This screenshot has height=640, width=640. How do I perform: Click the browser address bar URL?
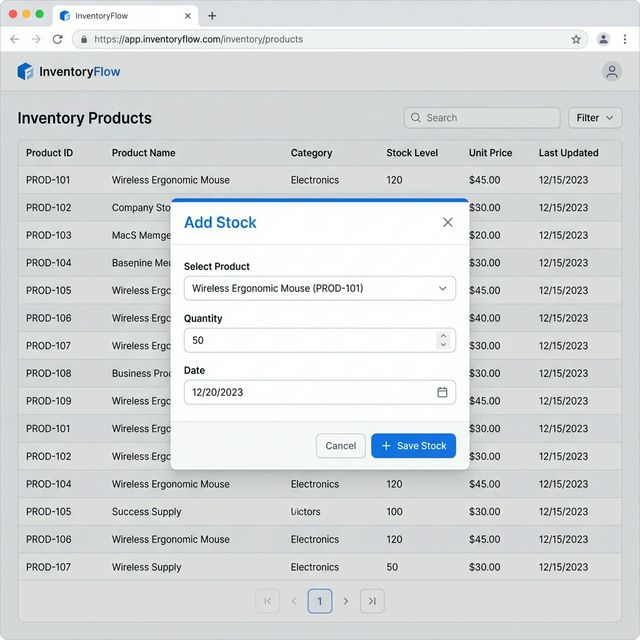[198, 39]
